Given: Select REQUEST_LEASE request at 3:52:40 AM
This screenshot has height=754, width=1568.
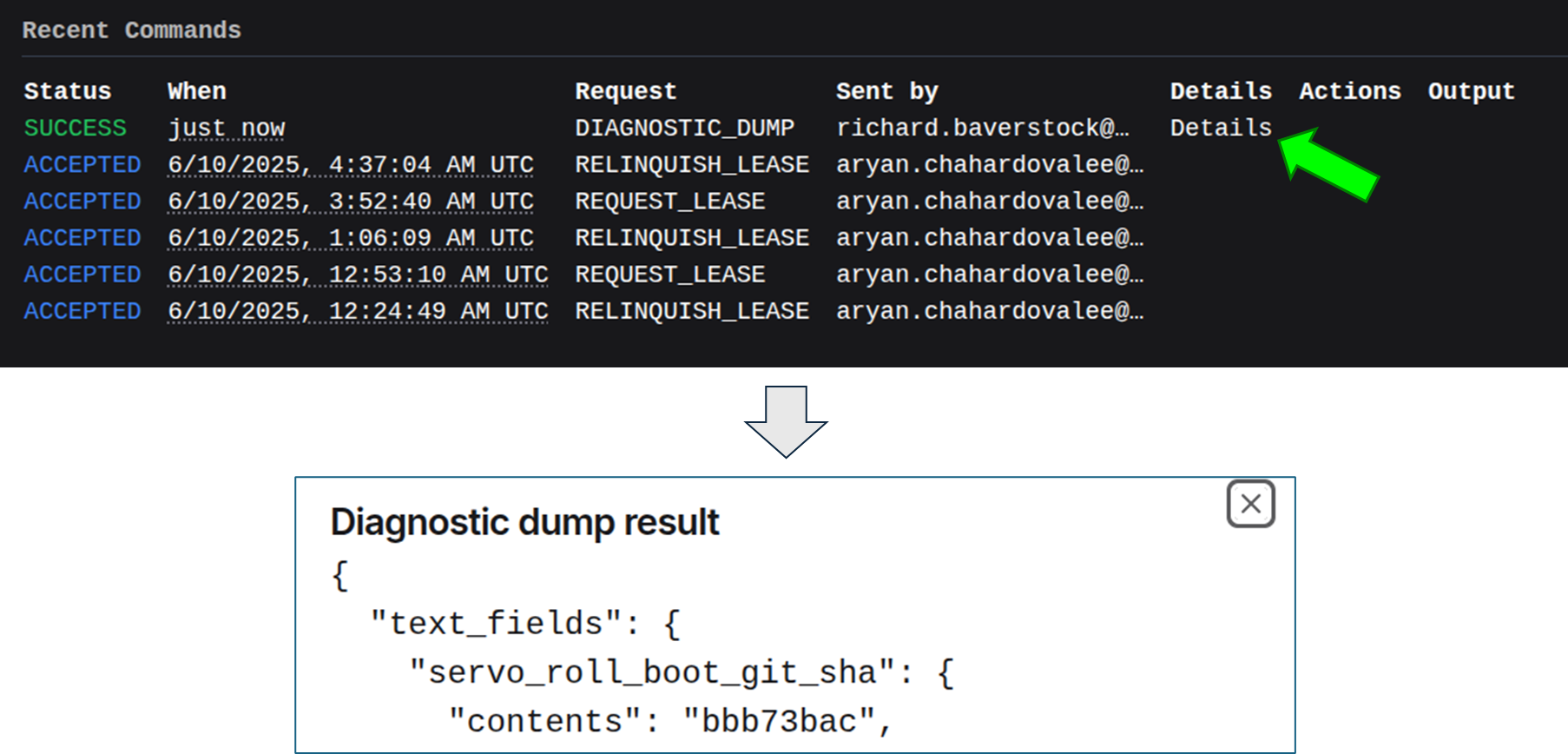Looking at the screenshot, I should click(x=670, y=201).
